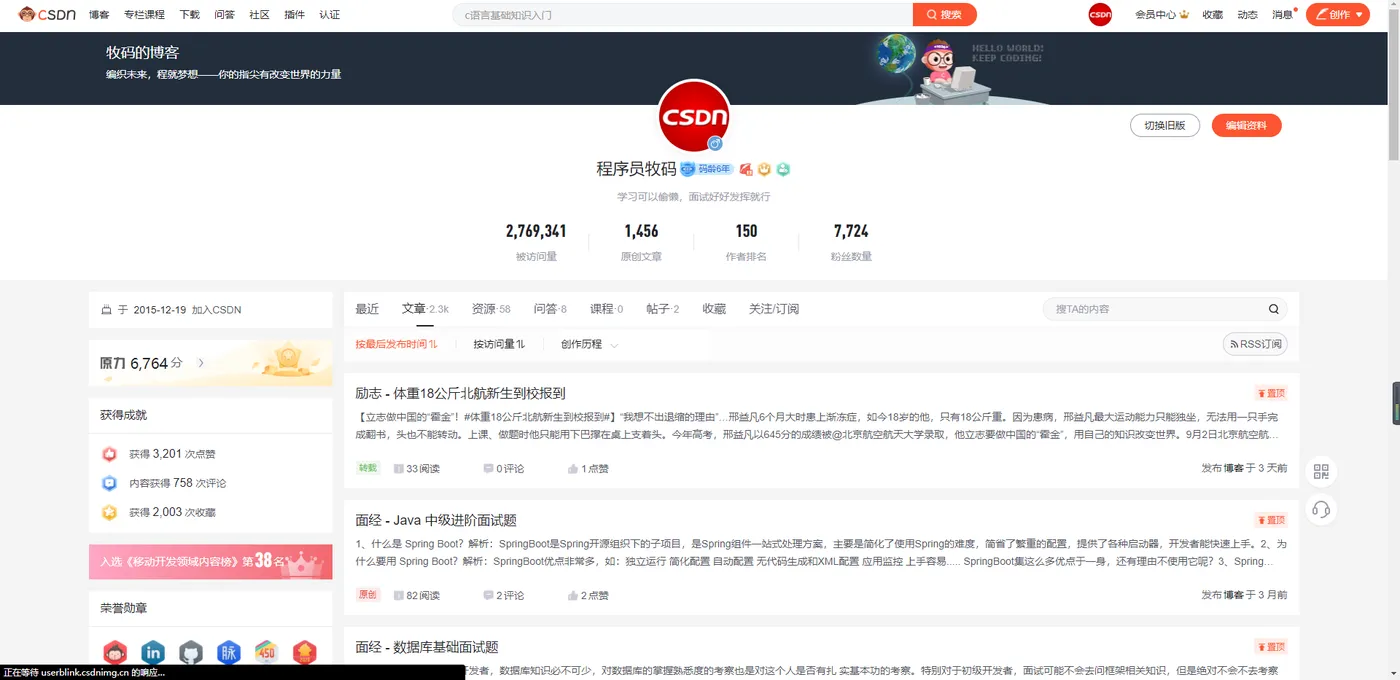This screenshot has height=680, width=1400.
Task: Click 33 阅读 count on 励志 article
Action: click(x=417, y=469)
